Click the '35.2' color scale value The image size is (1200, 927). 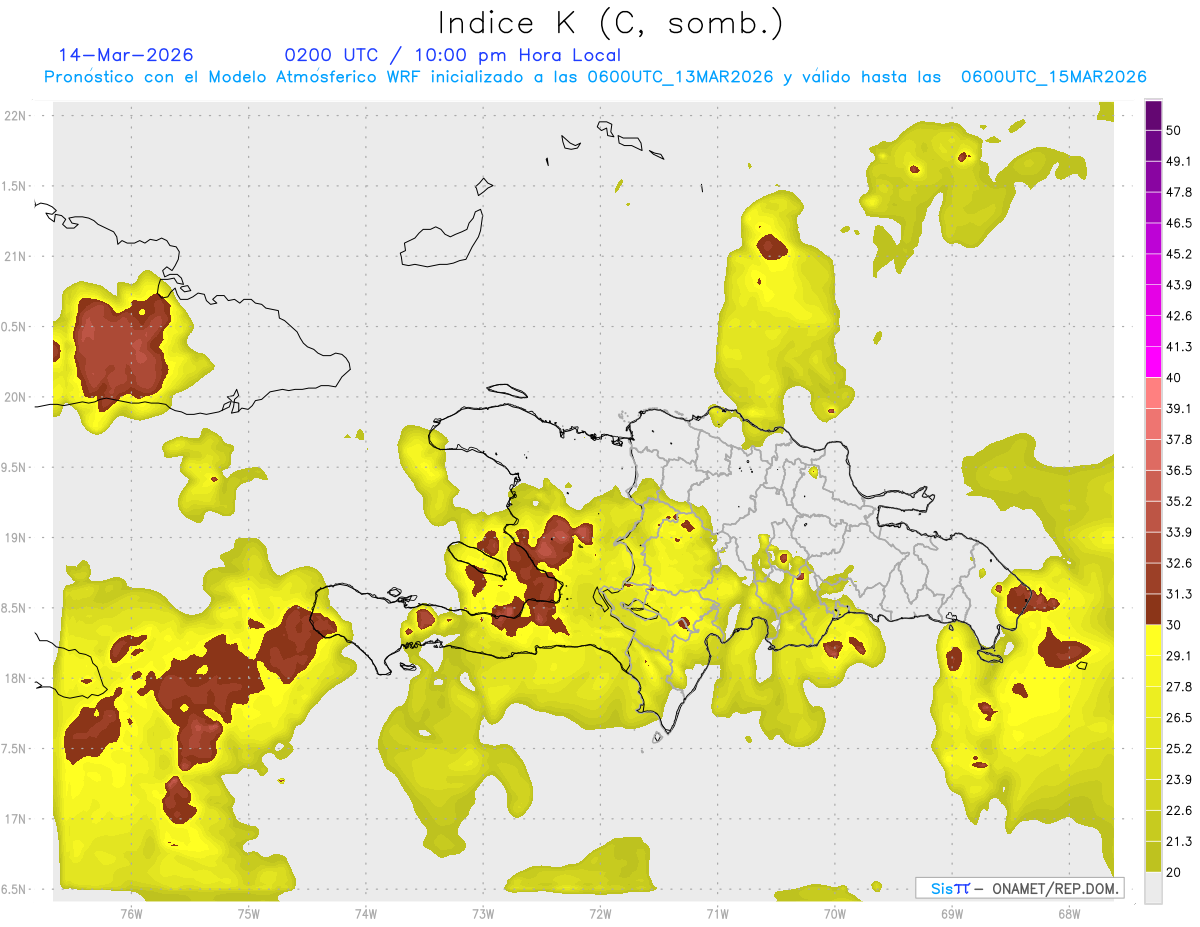pyautogui.click(x=1179, y=501)
